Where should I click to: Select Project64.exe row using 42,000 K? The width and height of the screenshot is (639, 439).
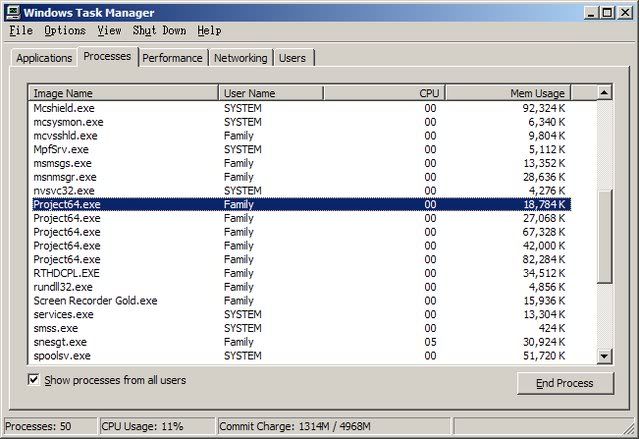tap(302, 246)
